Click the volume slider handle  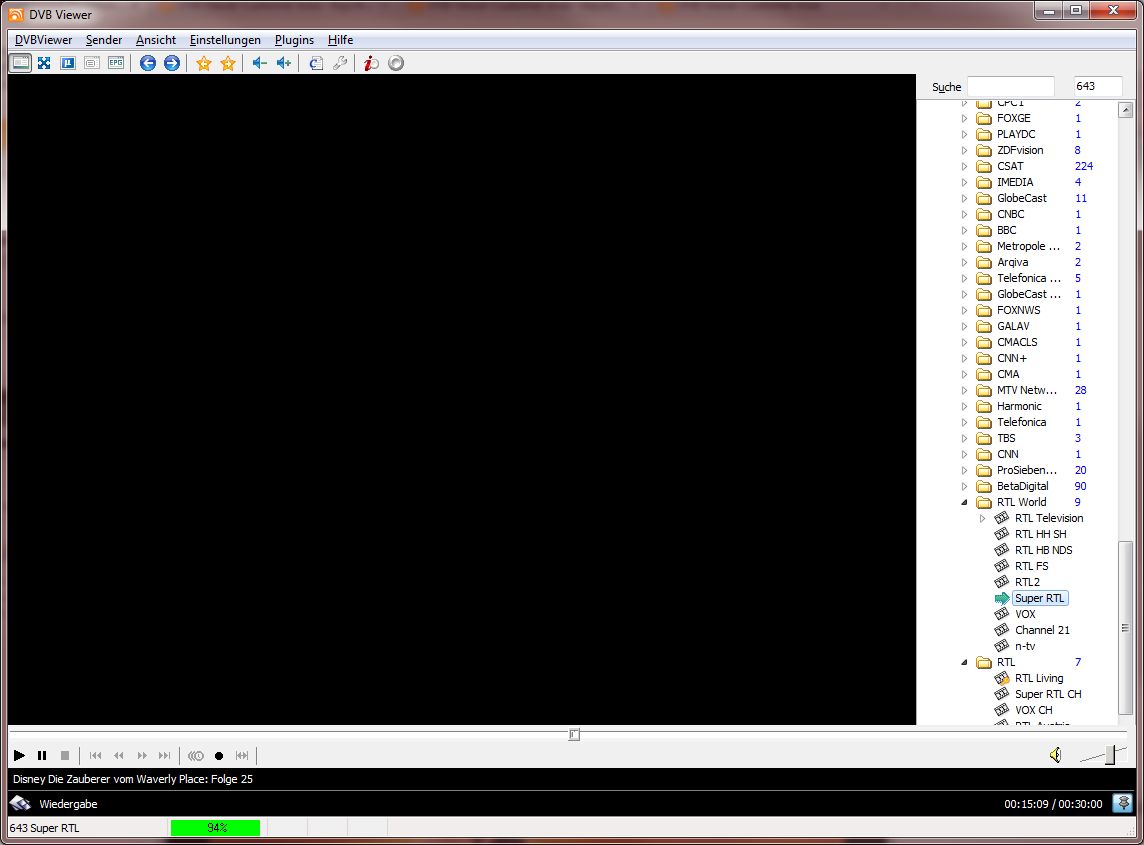[1110, 755]
